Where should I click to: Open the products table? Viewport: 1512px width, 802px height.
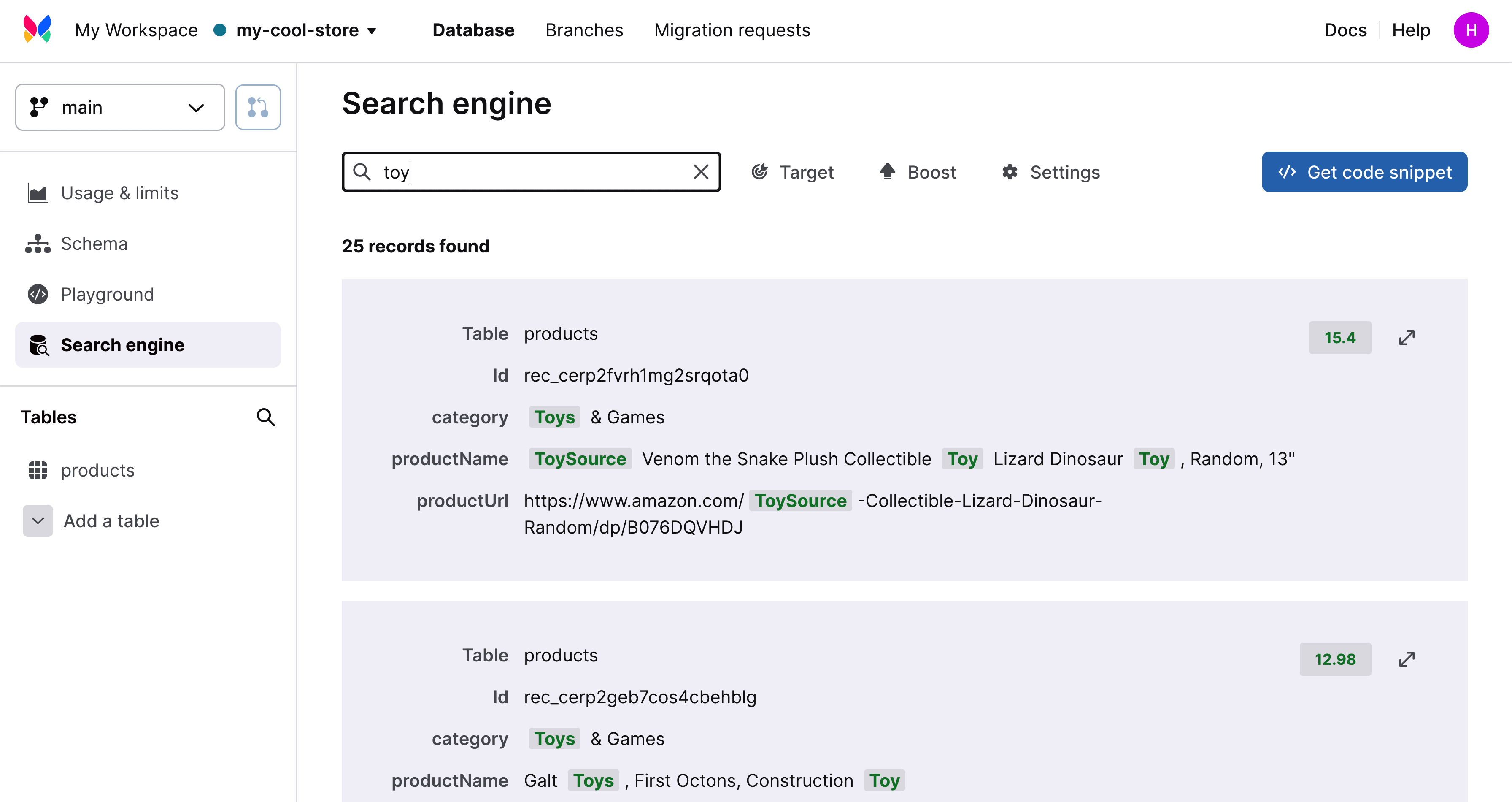[148, 470]
